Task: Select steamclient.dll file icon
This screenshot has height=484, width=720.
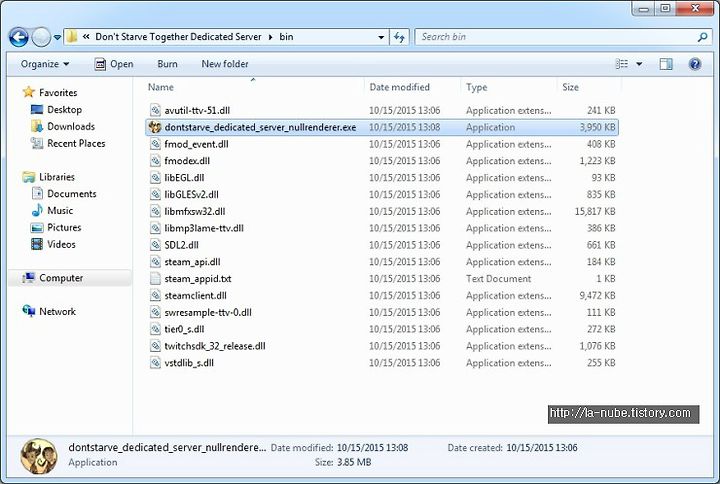Action: 155,296
